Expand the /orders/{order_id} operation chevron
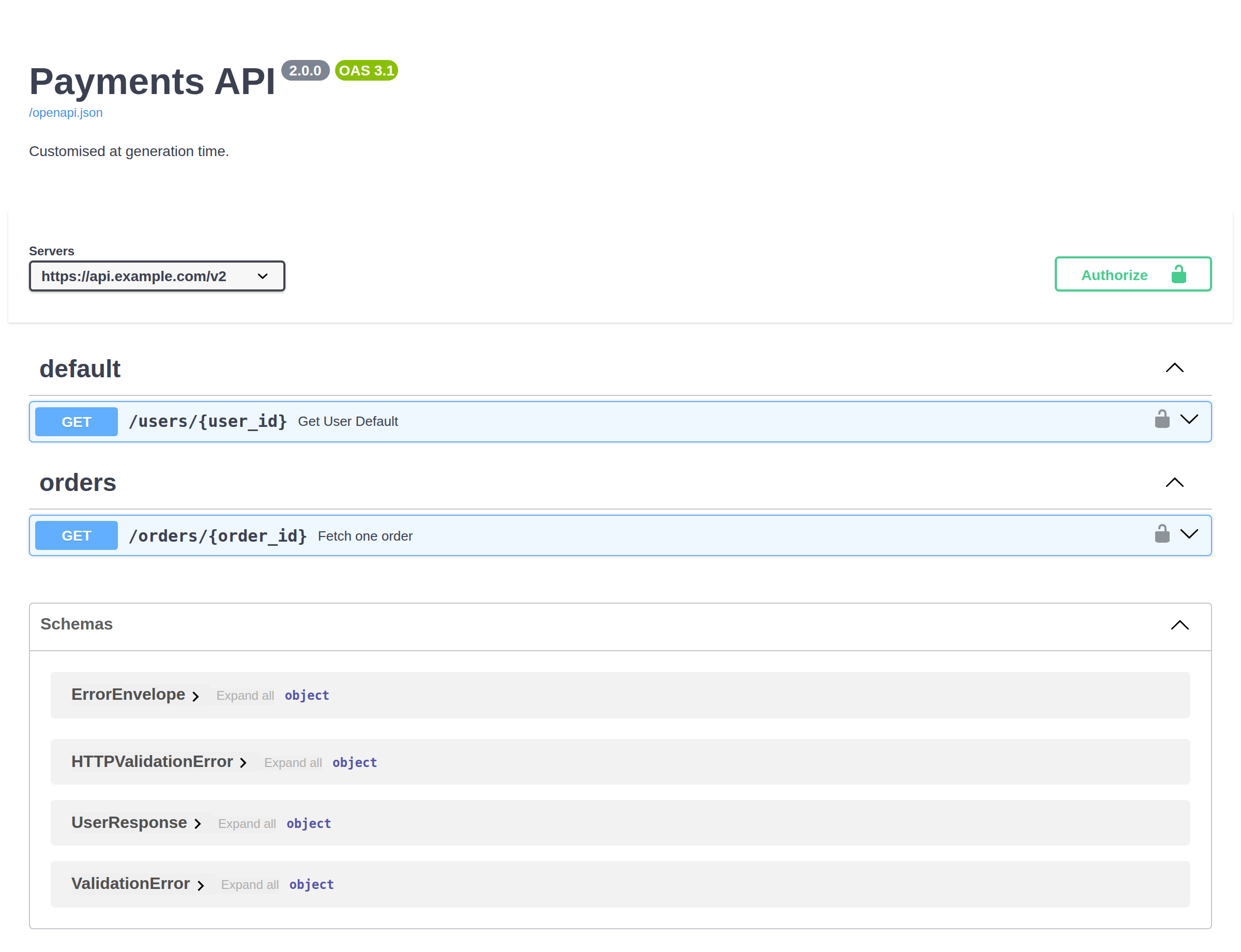This screenshot has width=1241, height=952. pyautogui.click(x=1189, y=534)
